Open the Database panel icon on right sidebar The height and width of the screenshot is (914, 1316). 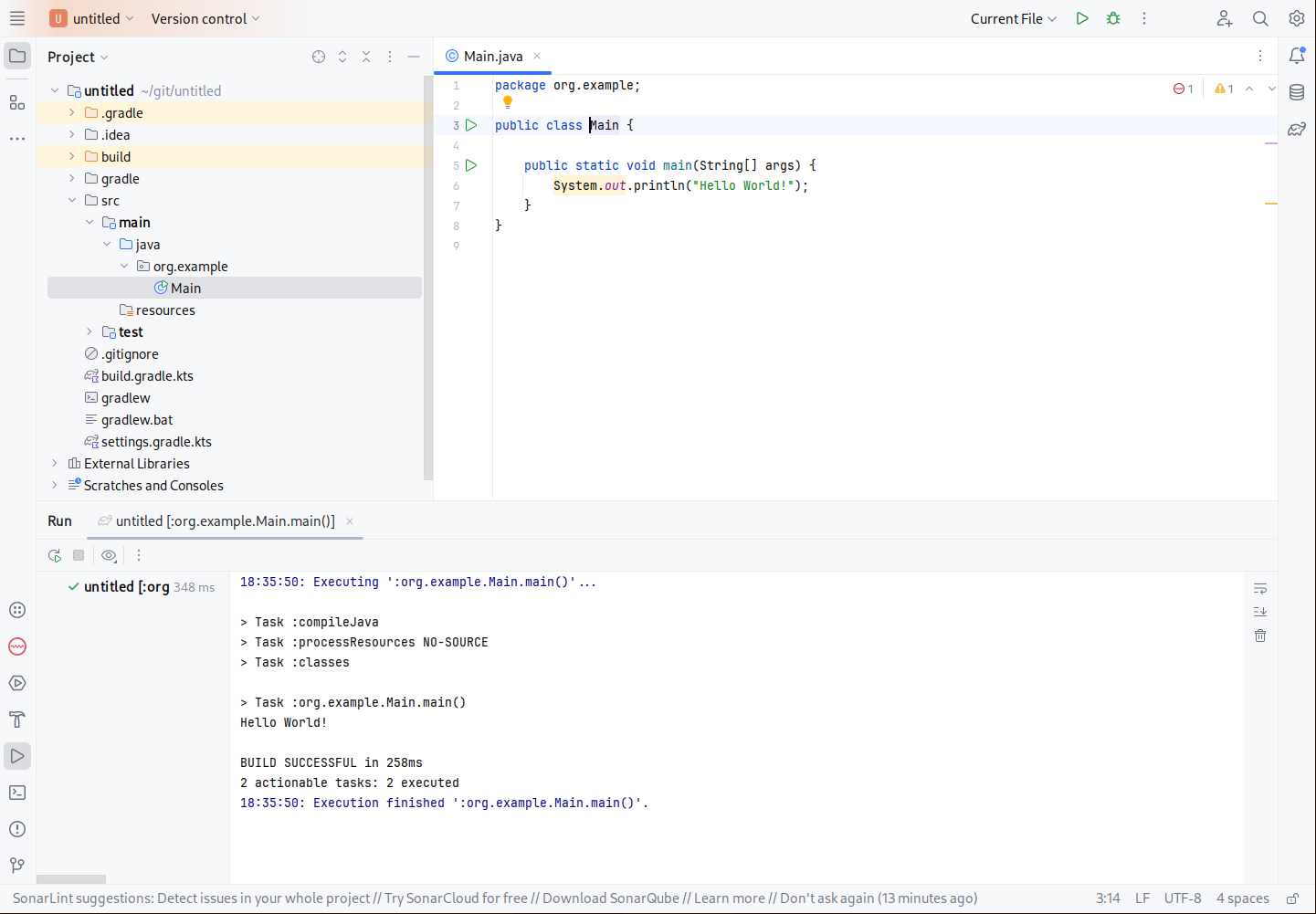click(1297, 91)
